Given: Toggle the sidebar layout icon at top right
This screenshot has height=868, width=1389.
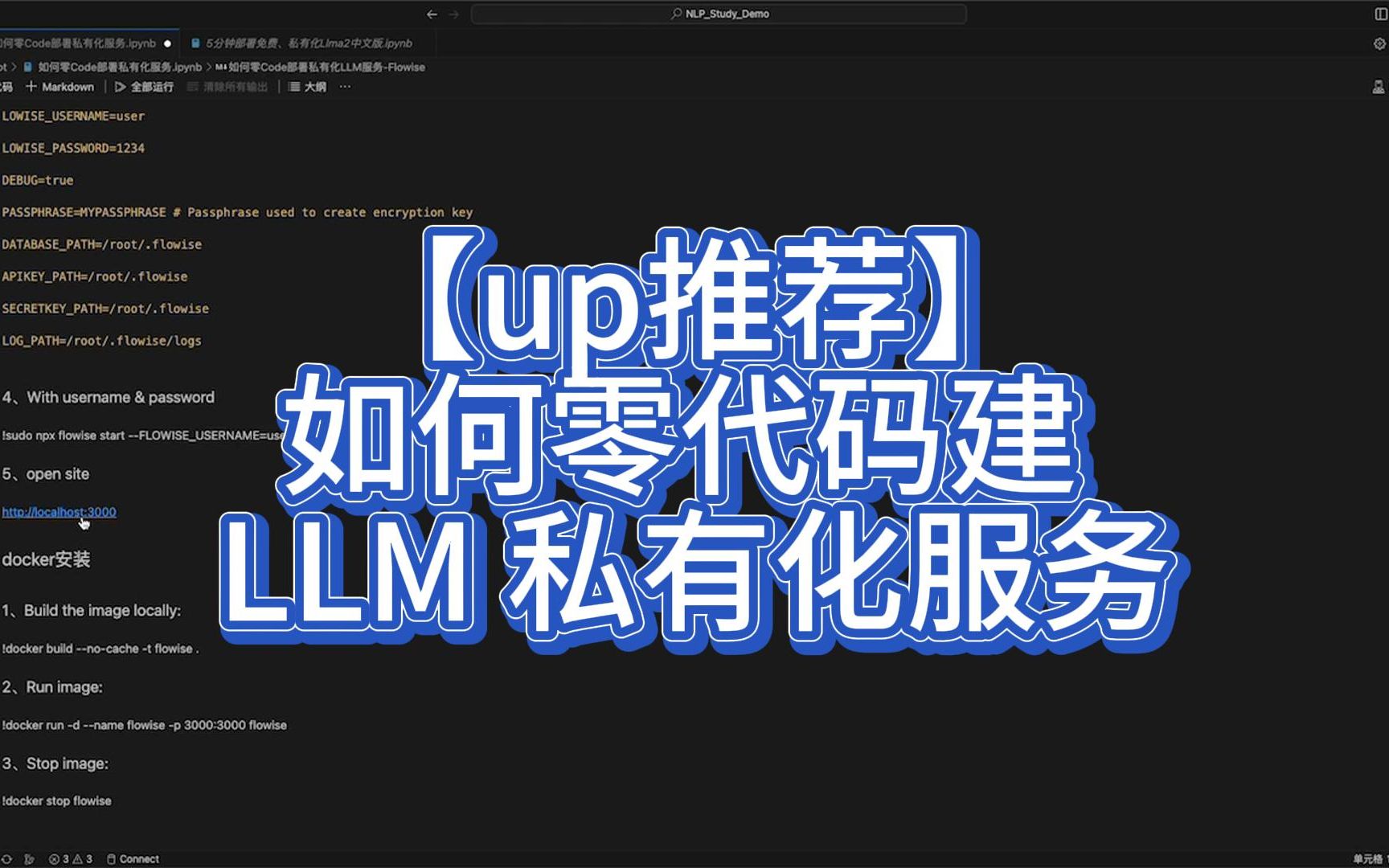Looking at the screenshot, I should coord(1381,14).
